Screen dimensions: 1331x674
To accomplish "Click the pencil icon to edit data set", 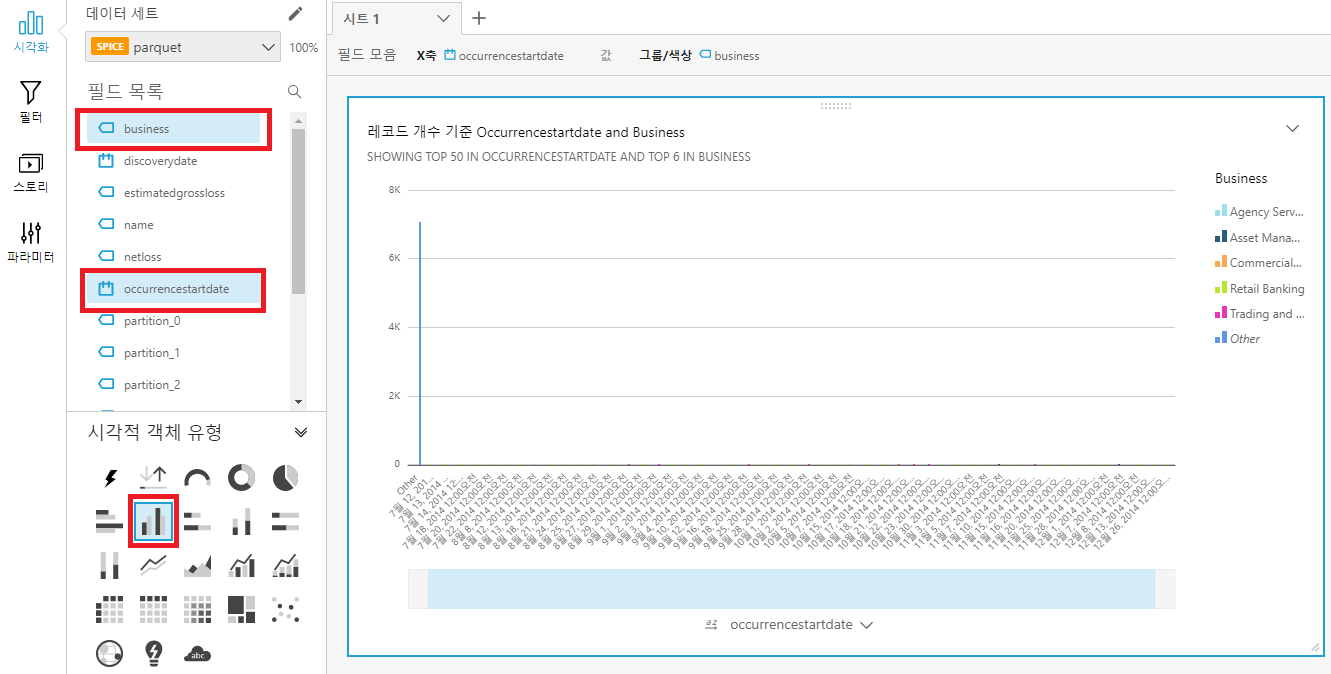I will point(295,14).
